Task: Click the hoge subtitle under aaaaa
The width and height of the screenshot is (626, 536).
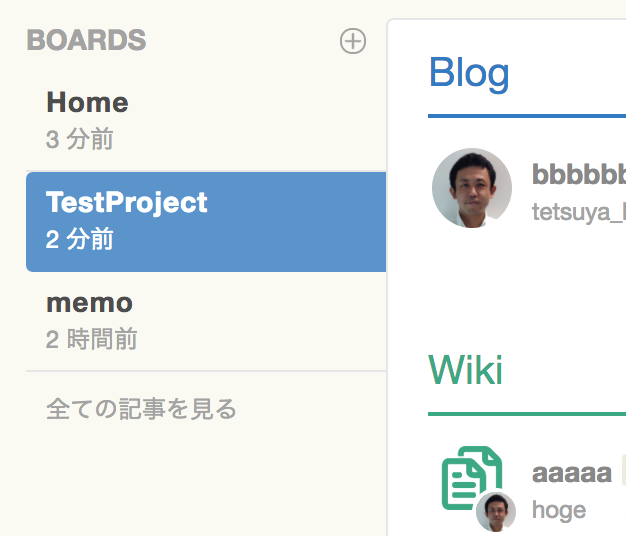Action: tap(559, 510)
